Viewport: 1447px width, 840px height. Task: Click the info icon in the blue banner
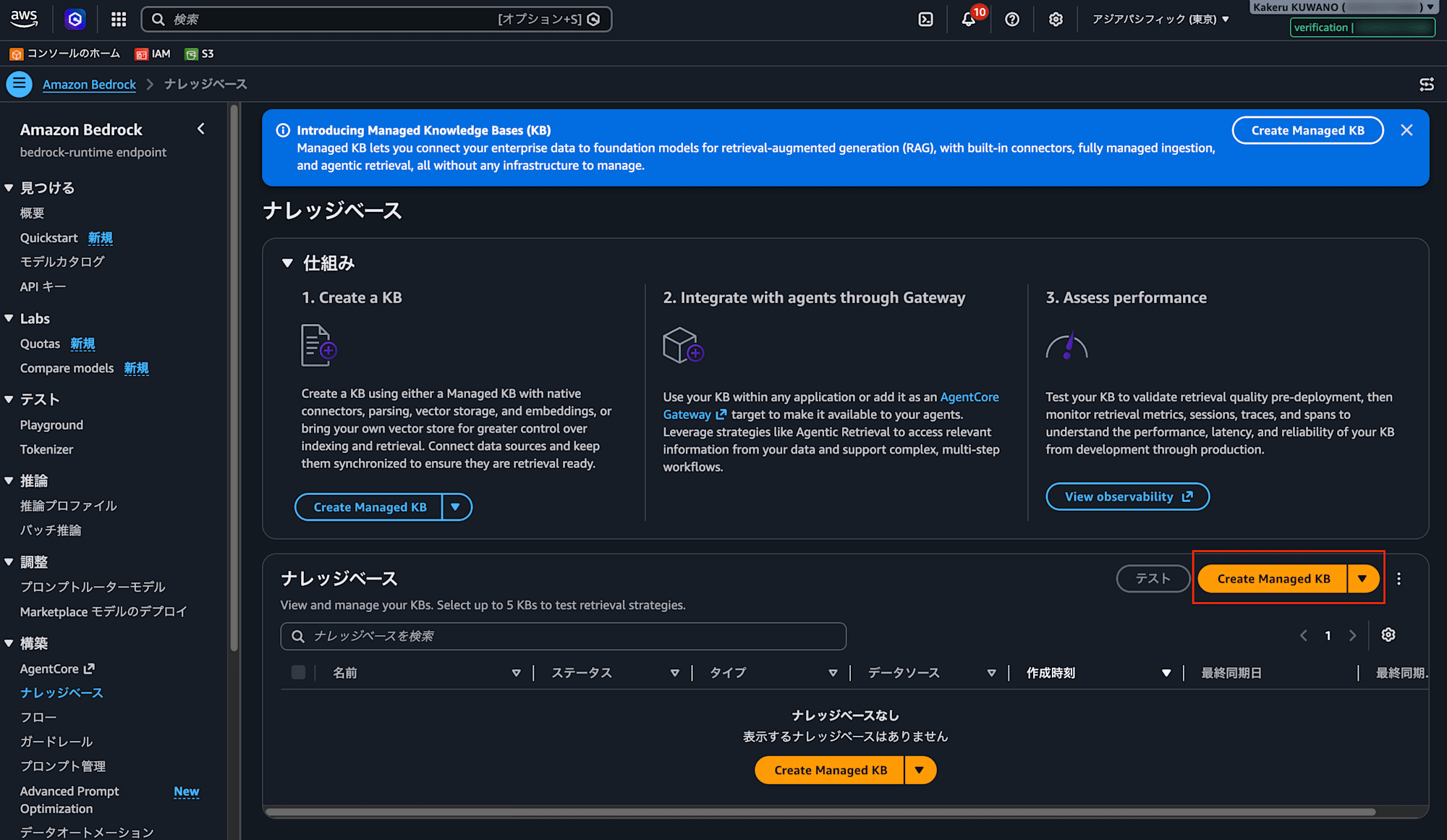283,130
